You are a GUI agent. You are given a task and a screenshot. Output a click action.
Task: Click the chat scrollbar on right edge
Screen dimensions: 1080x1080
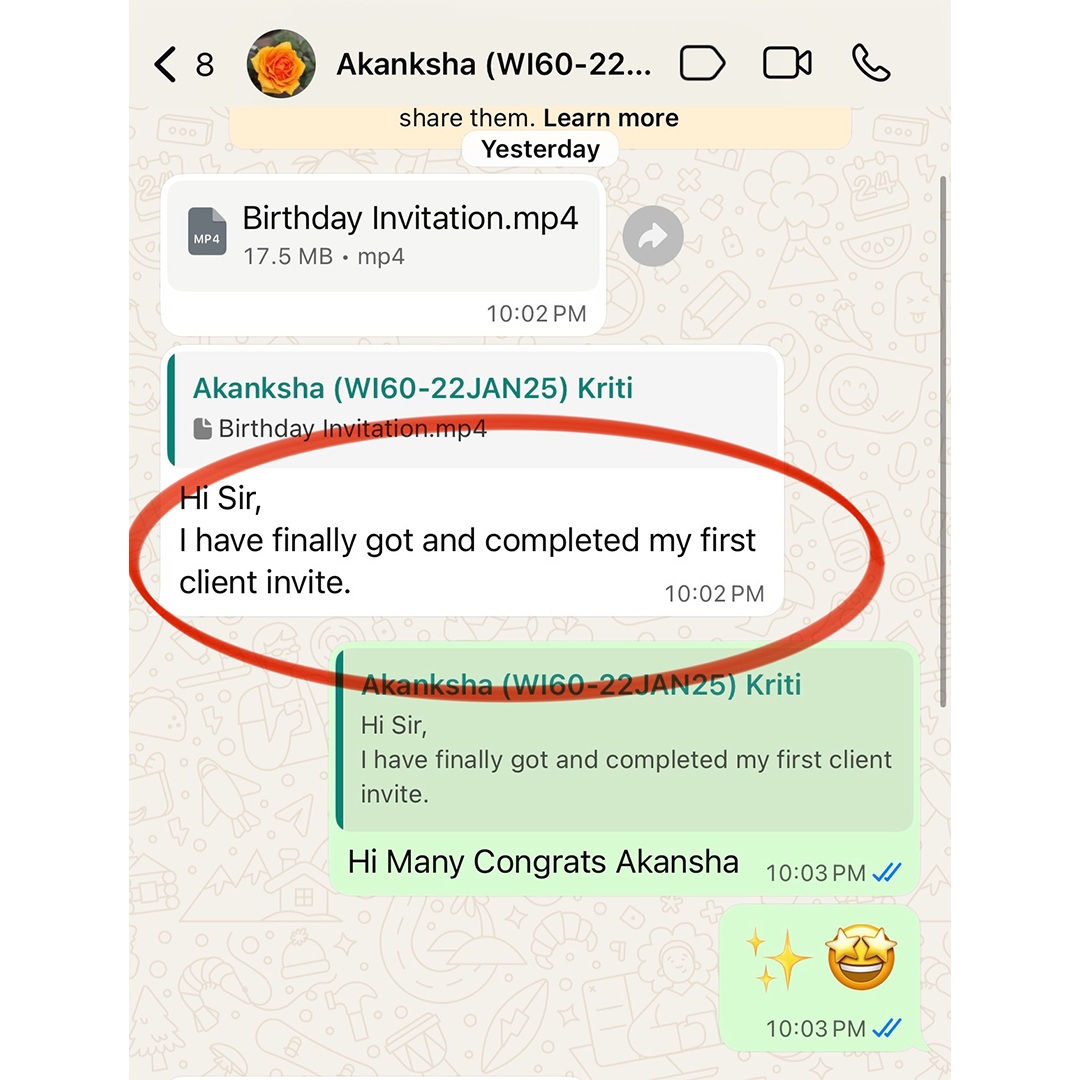[x=944, y=441]
